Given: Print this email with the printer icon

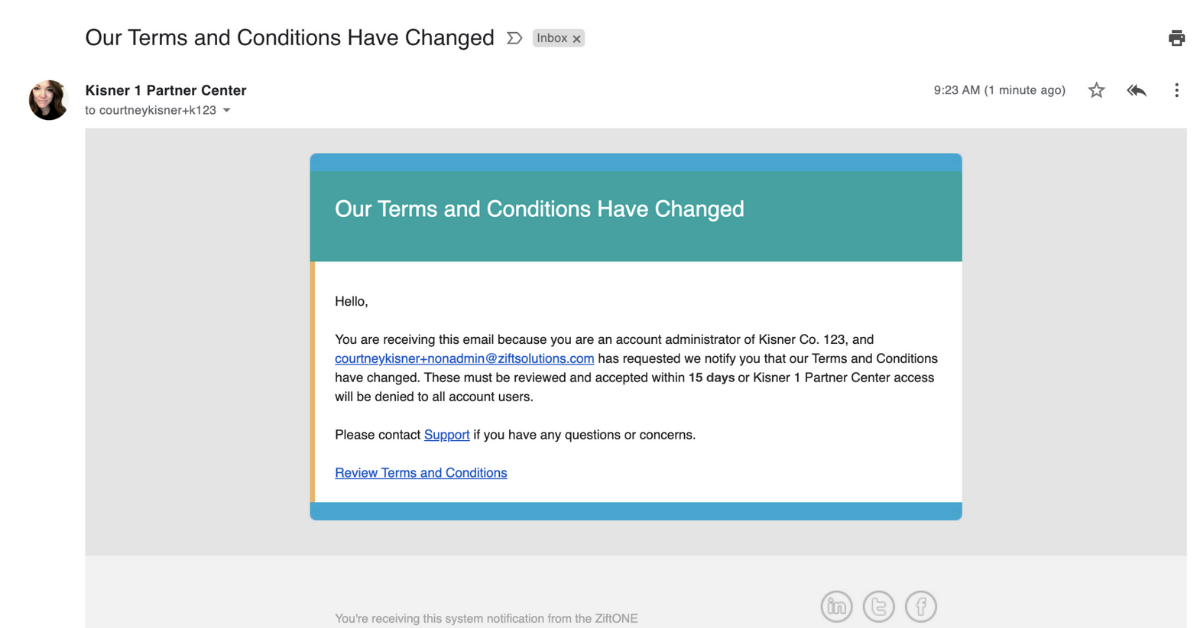Looking at the screenshot, I should (x=1176, y=38).
